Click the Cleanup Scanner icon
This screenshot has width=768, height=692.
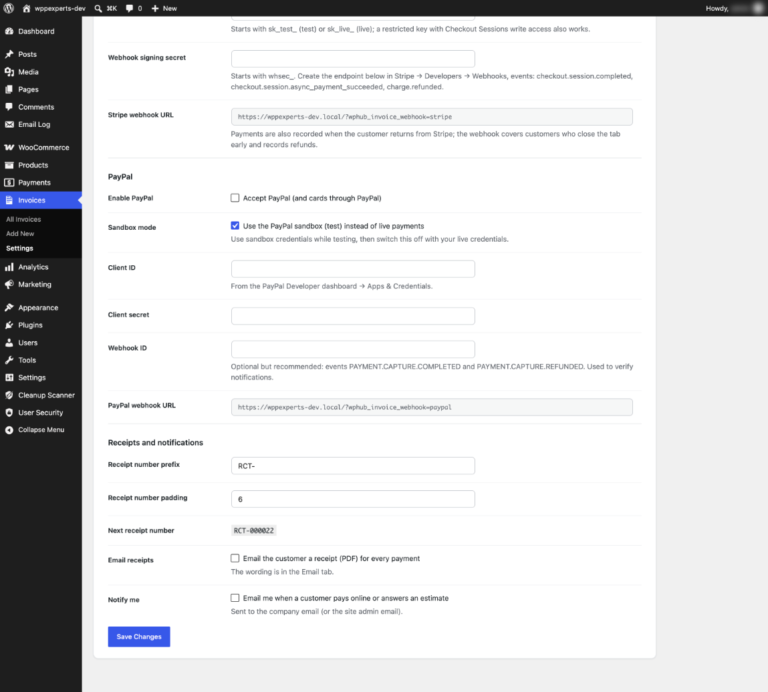pyautogui.click(x=9, y=395)
